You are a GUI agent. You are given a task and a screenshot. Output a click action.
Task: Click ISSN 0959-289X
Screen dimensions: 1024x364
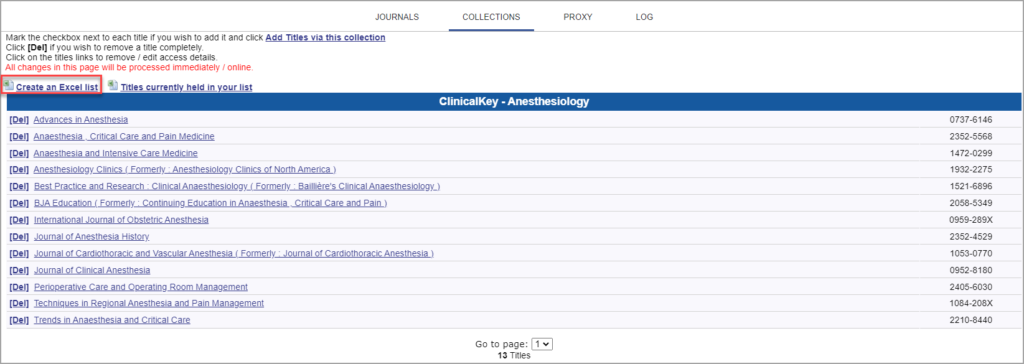(x=971, y=220)
